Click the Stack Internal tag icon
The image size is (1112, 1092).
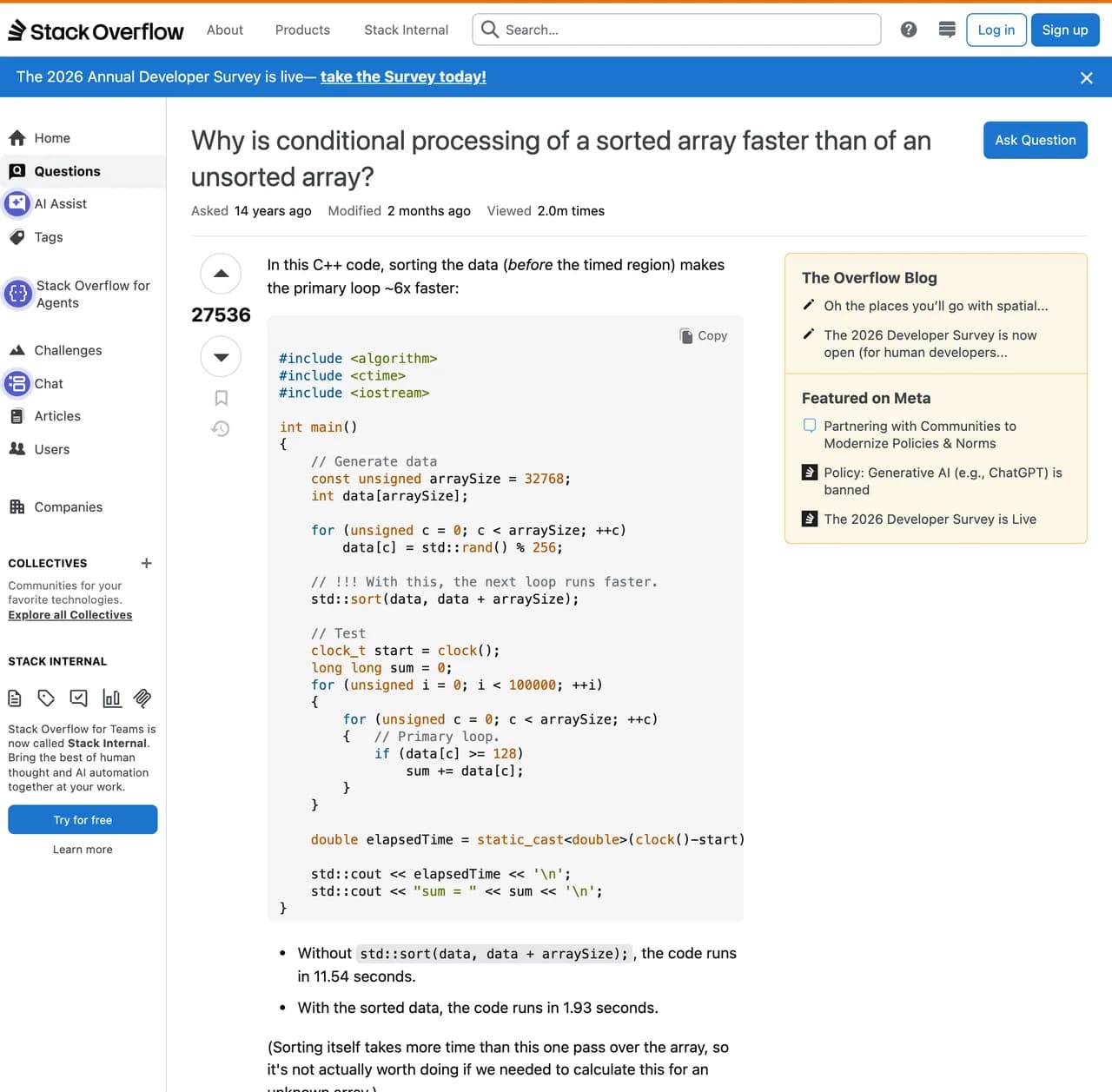(x=46, y=698)
